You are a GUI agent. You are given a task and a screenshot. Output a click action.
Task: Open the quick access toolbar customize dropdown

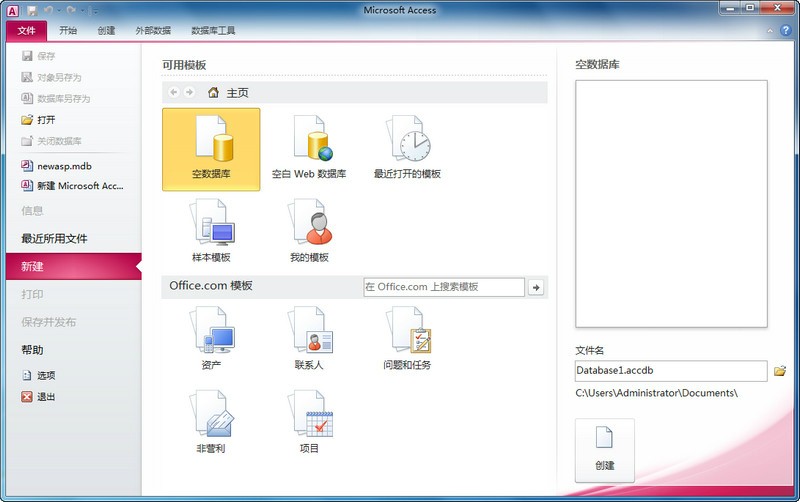(95, 11)
